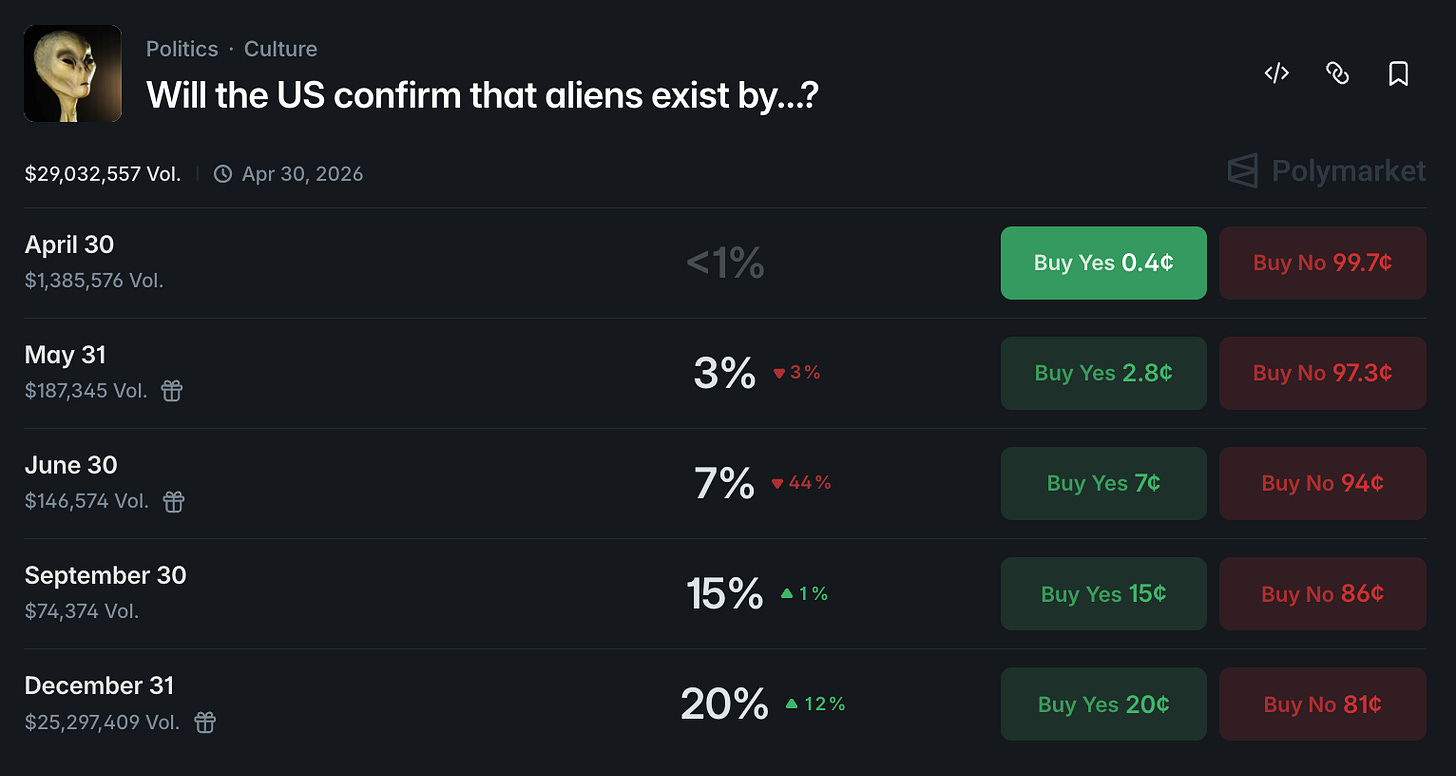Screen dimensions: 1456x776
Task: Buy Yes at 2.8¢ for May 31
Action: point(1103,373)
